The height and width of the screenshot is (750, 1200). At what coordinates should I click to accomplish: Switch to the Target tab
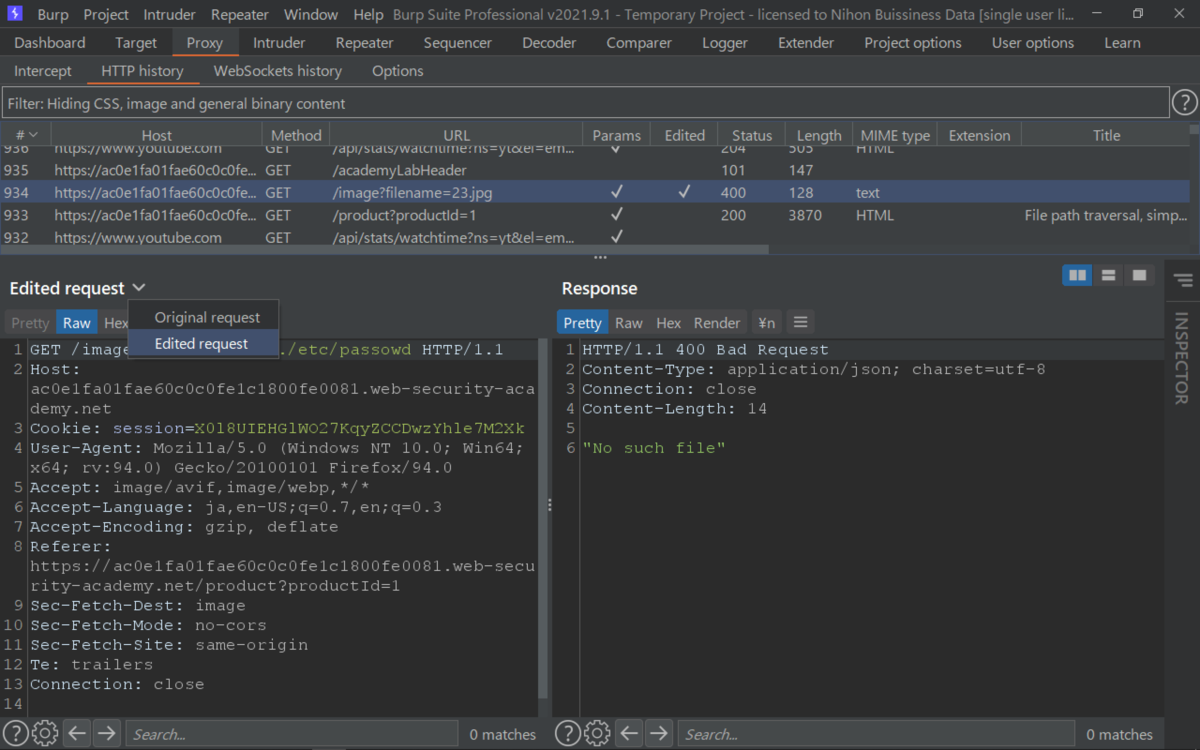point(136,43)
